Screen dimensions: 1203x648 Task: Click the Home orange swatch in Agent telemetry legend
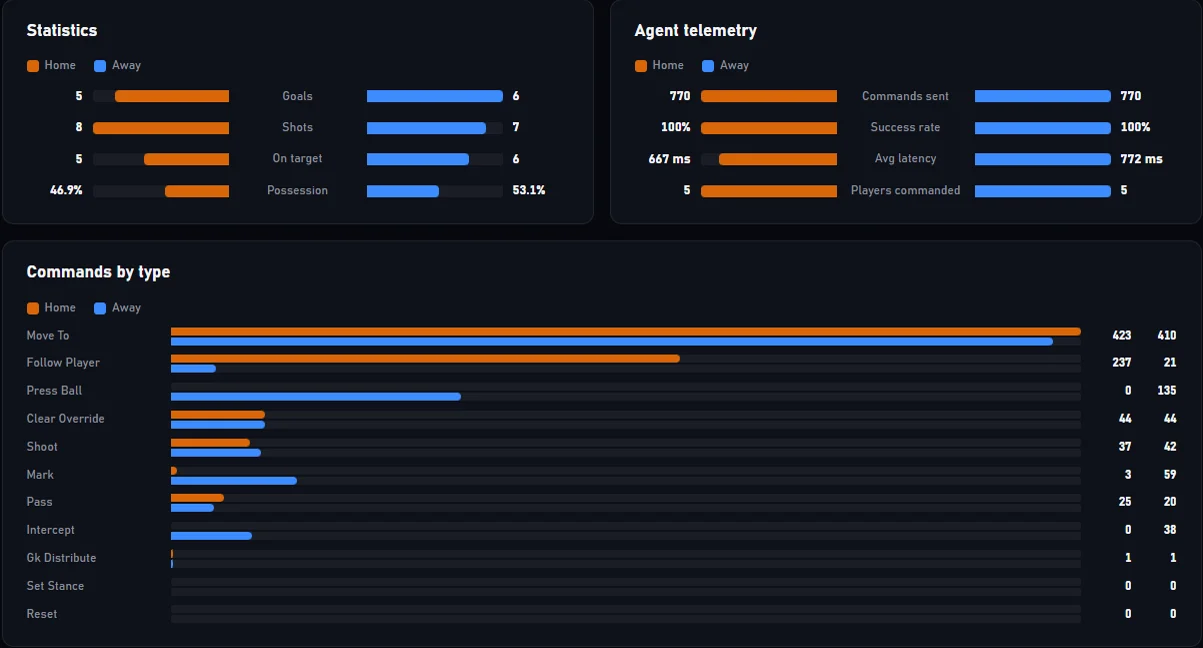pos(641,66)
